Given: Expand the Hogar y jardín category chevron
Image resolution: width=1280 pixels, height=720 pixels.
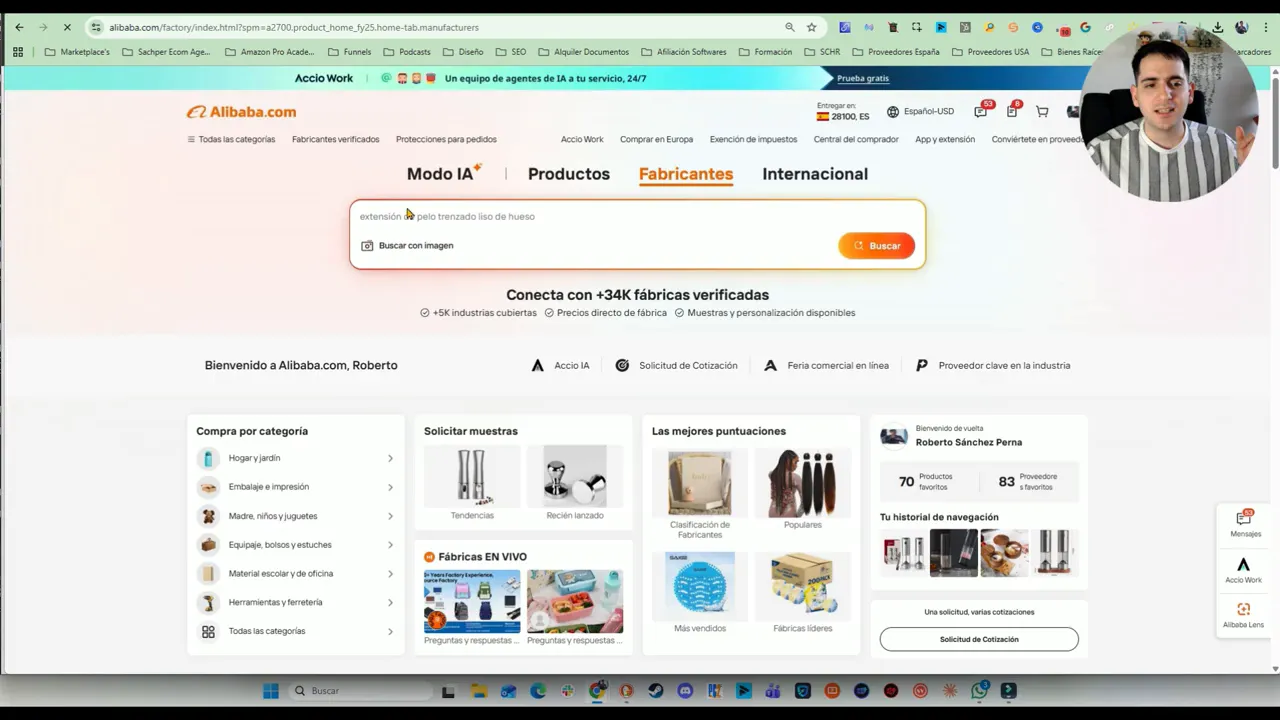Looking at the screenshot, I should click(390, 458).
